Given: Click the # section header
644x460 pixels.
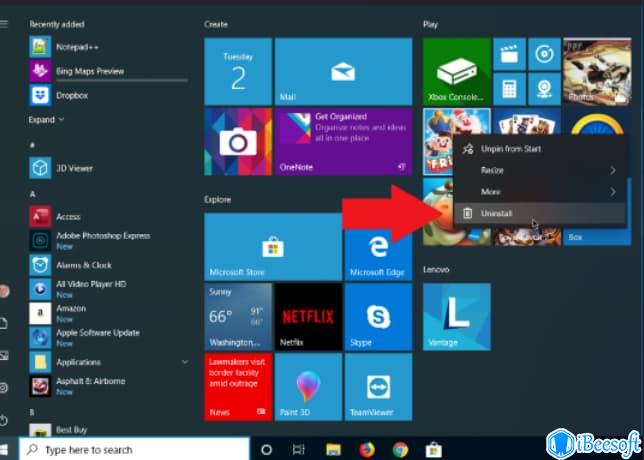Looking at the screenshot, I should [32, 145].
